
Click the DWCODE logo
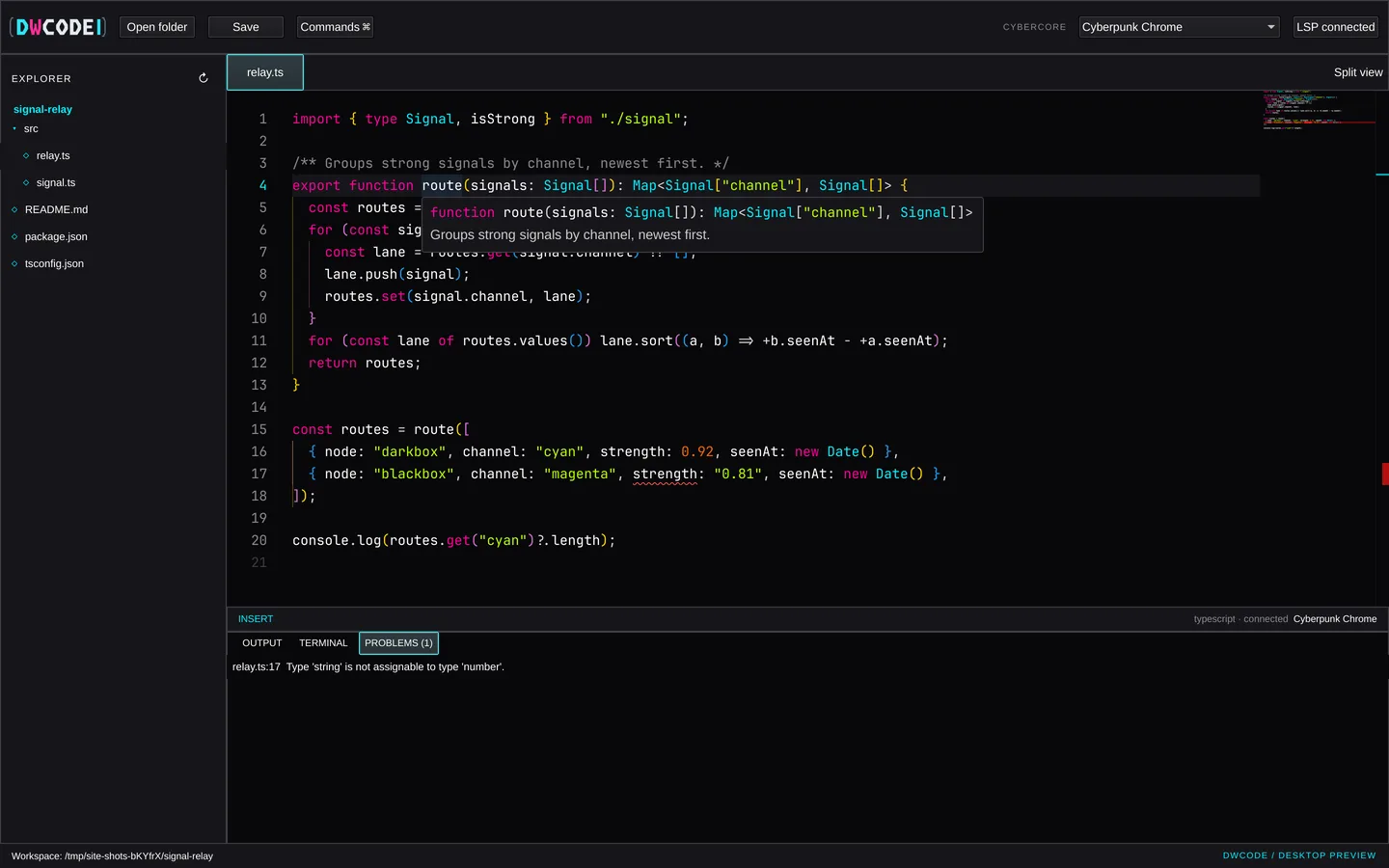tap(58, 27)
